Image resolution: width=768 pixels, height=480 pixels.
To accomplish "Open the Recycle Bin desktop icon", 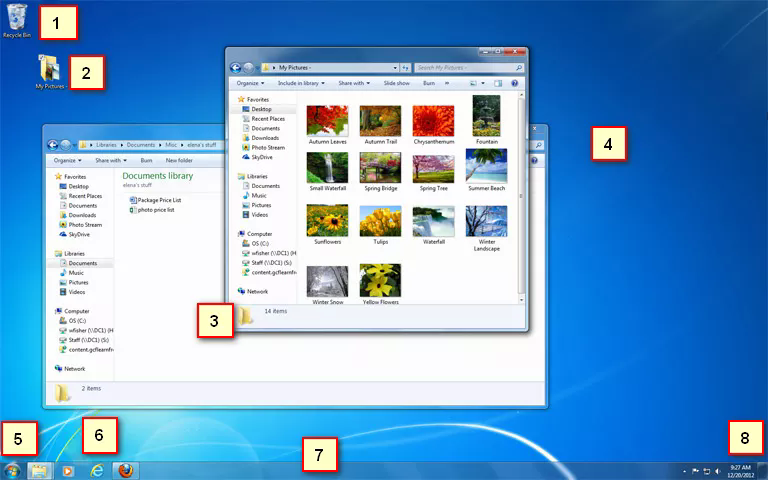I will (x=17, y=21).
